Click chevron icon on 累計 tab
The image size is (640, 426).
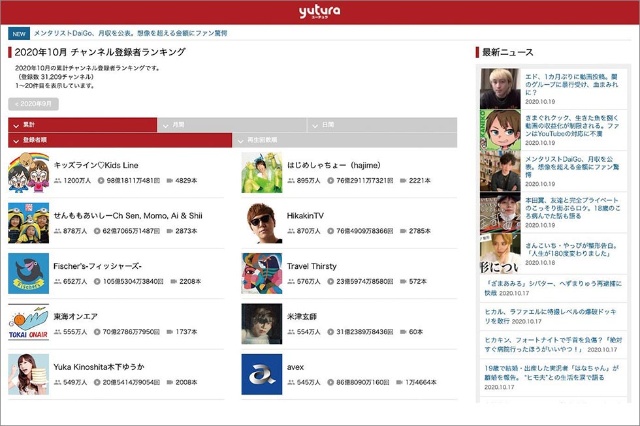click(x=16, y=126)
